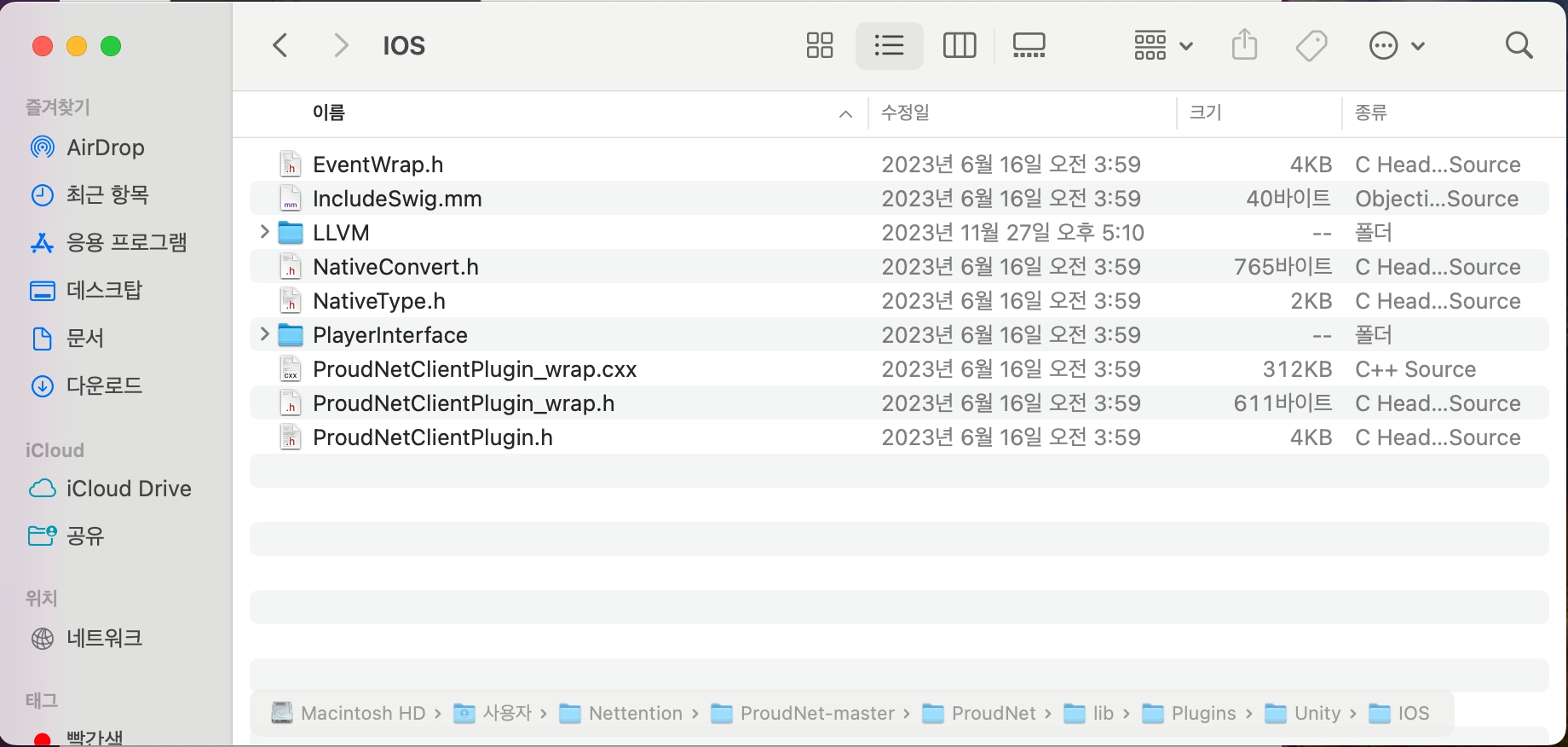Open AirDrop from the sidebar
This screenshot has width=1568, height=747.
tap(105, 148)
